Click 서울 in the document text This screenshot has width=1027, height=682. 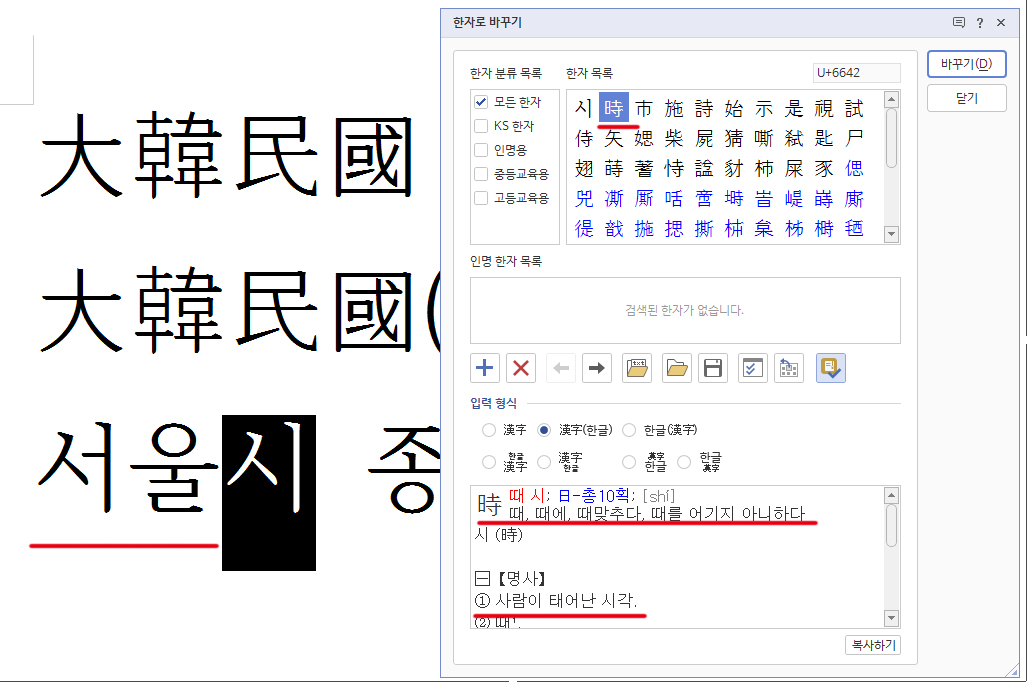coord(128,468)
